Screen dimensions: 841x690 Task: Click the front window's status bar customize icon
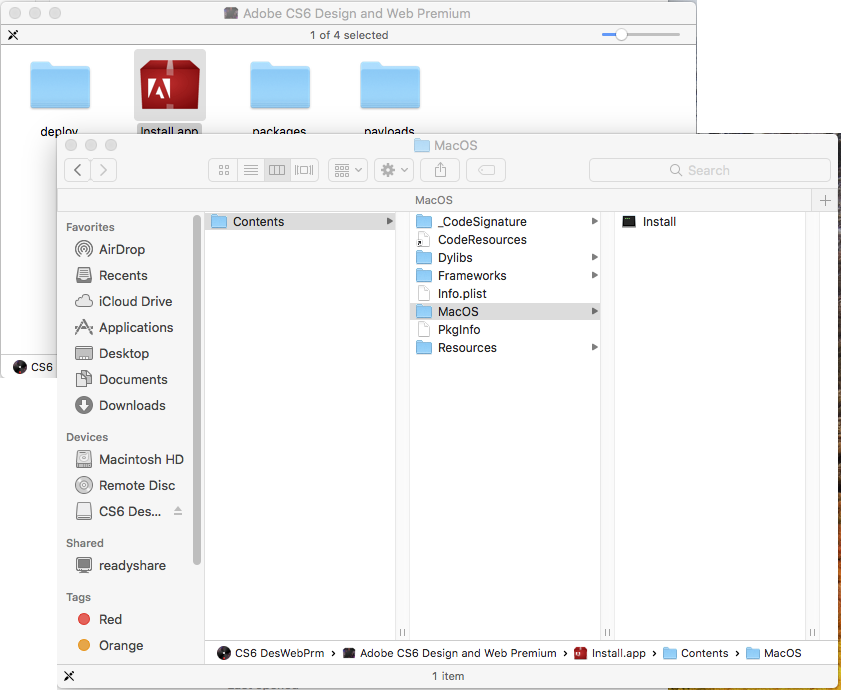69,676
